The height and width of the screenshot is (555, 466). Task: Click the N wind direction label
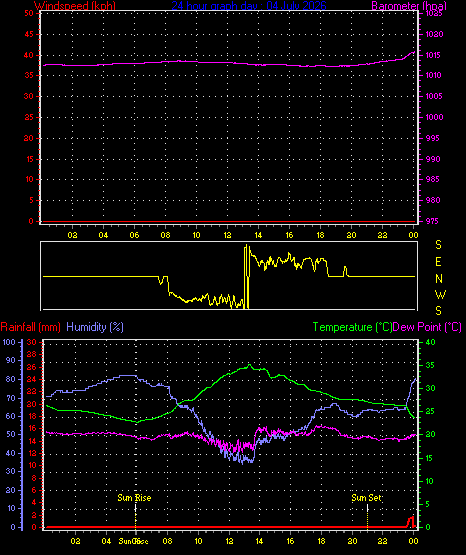(x=439, y=279)
